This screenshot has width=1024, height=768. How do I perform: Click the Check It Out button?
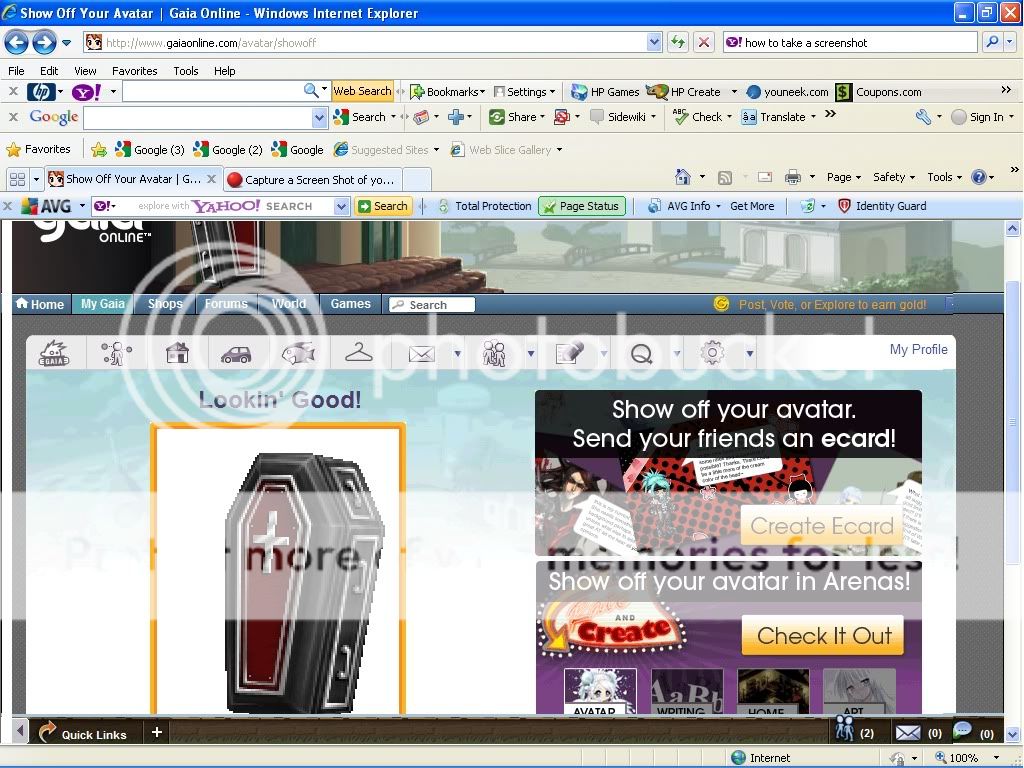point(823,636)
